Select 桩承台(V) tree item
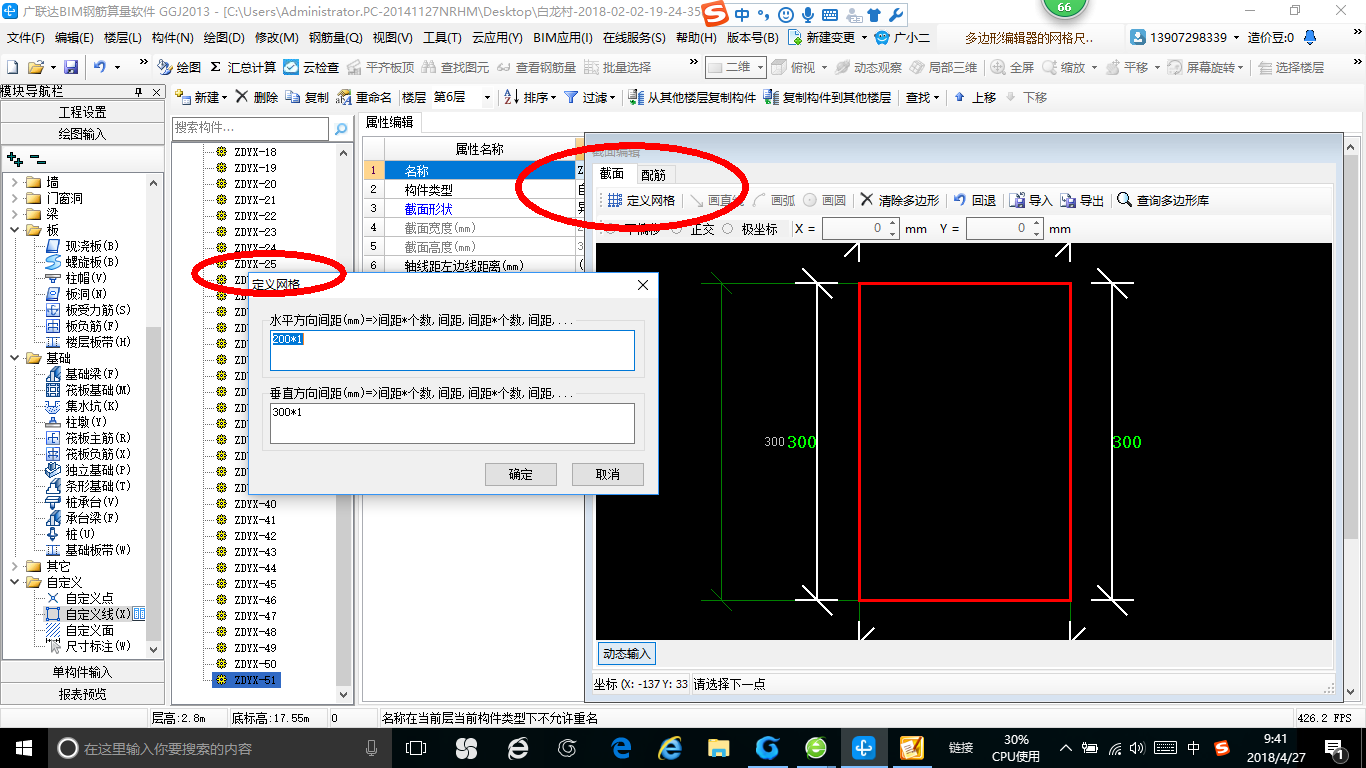The height and width of the screenshot is (768, 1366). pos(92,502)
